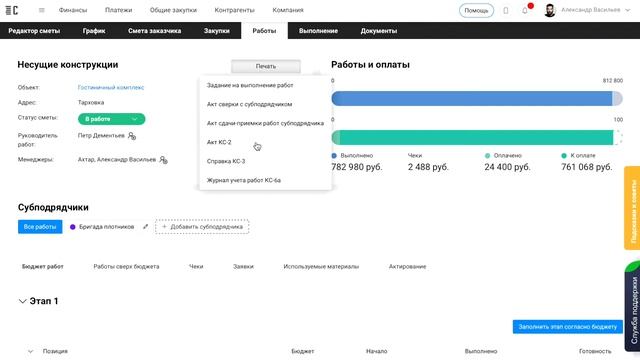Open the Финансы menu
The width and height of the screenshot is (640, 360).
tap(73, 10)
